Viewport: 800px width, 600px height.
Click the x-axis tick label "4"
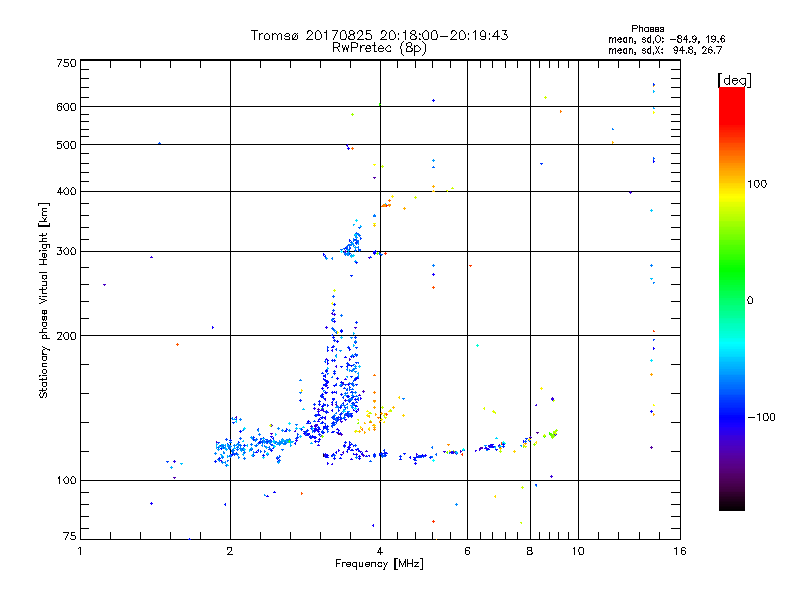(x=380, y=551)
